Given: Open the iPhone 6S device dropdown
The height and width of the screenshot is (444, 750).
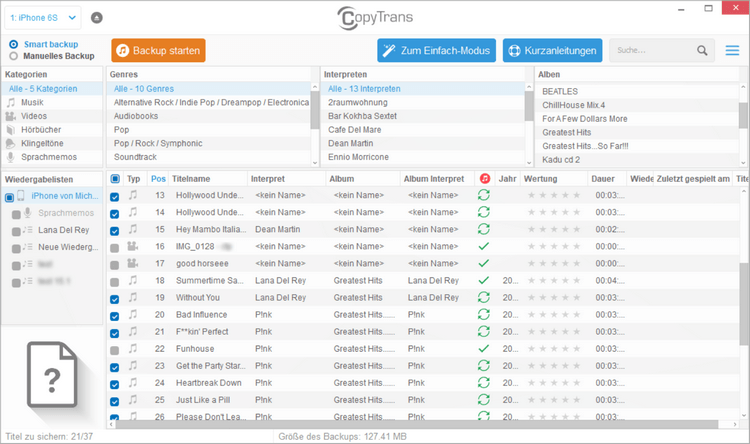Looking at the screenshot, I should (43, 18).
